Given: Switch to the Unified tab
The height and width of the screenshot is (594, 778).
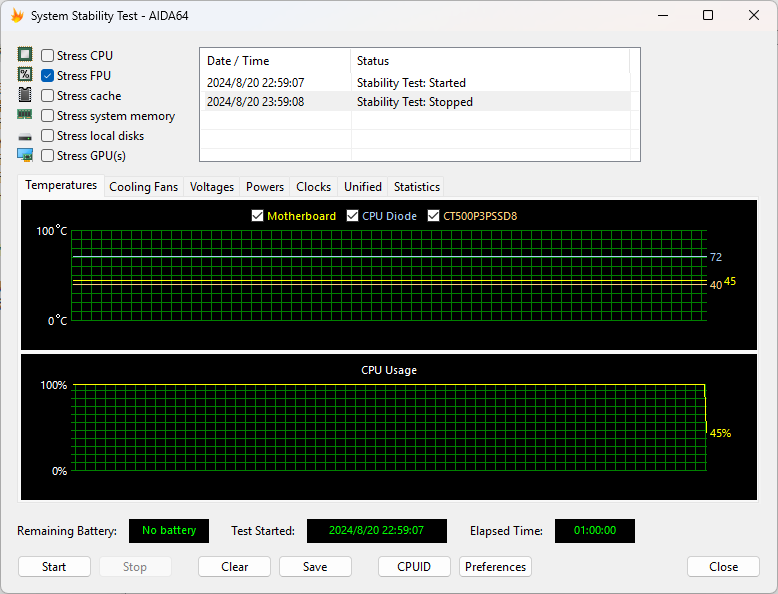Looking at the screenshot, I should click(363, 187).
